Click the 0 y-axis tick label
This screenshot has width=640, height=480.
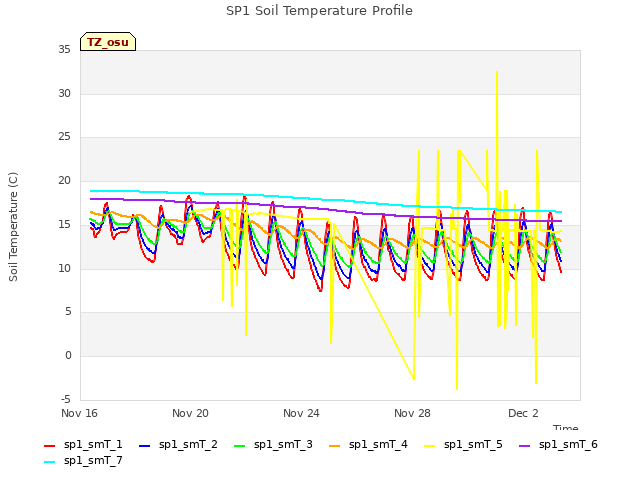point(68,356)
